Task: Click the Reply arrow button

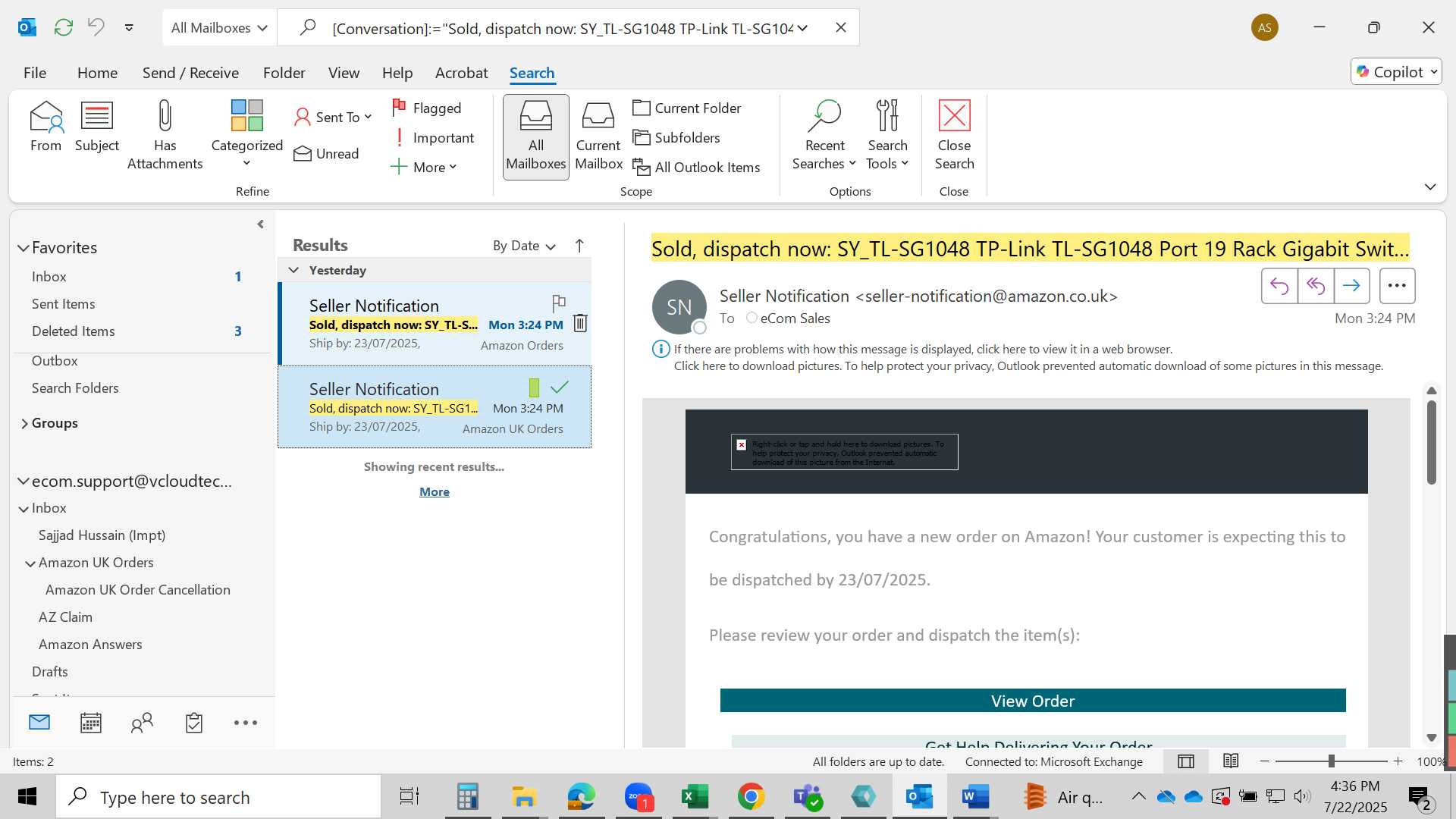Action: click(1279, 286)
